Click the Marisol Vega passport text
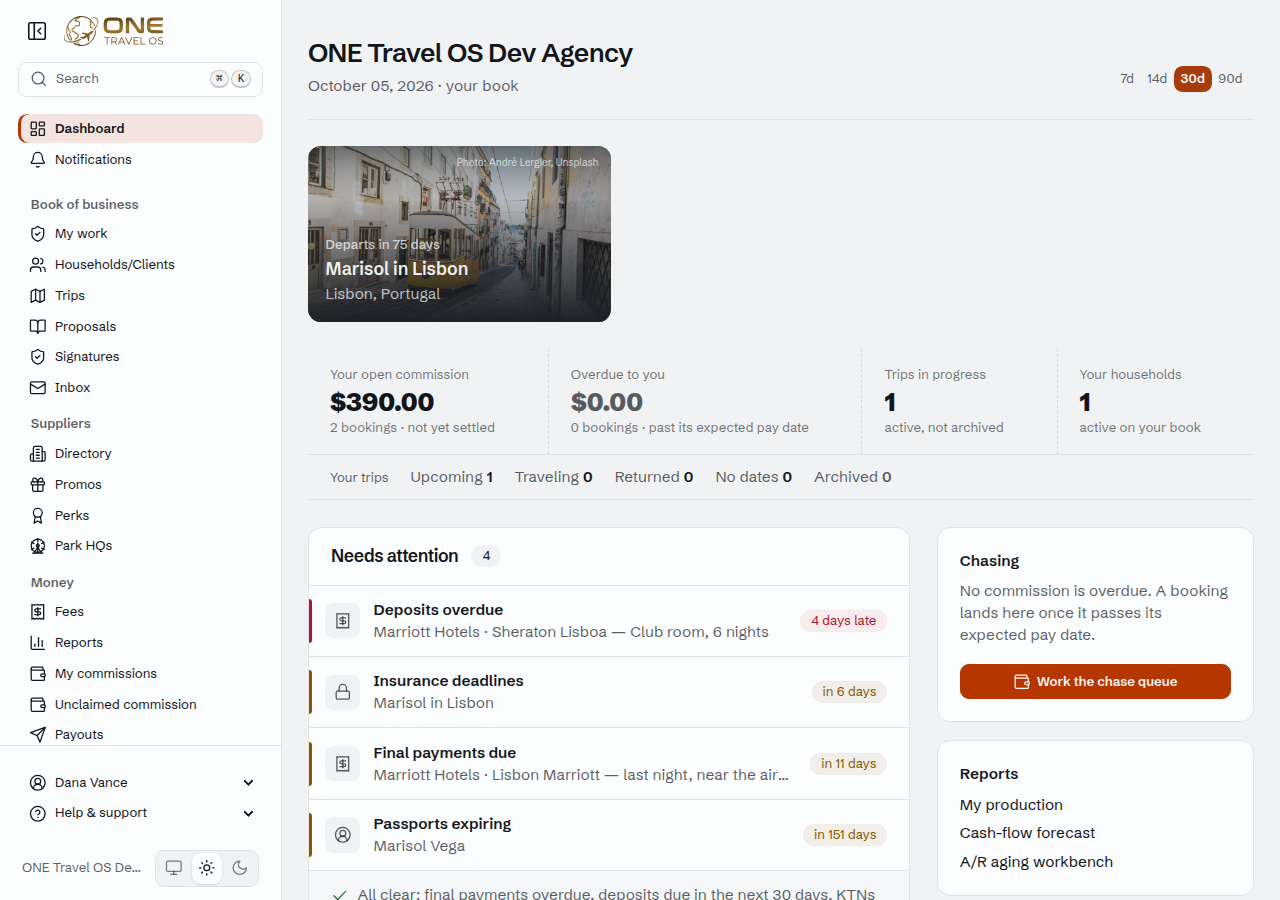 [x=419, y=846]
